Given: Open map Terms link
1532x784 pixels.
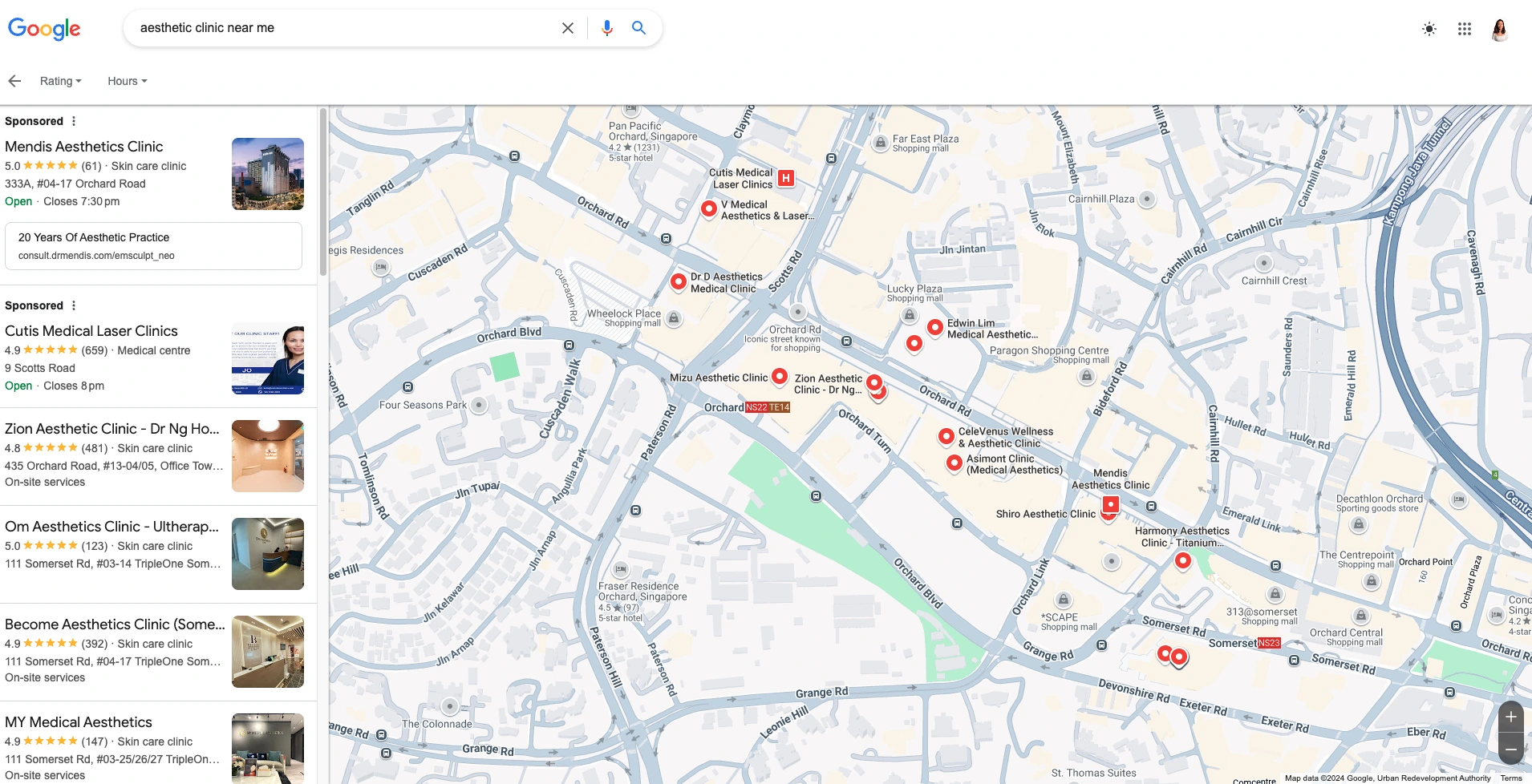Looking at the screenshot, I should click(1511, 778).
